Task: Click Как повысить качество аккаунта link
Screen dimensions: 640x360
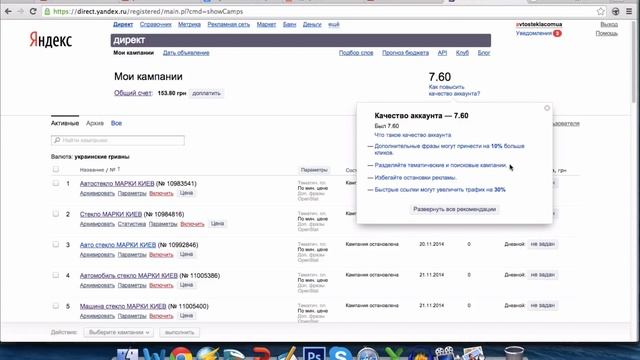Action: click(454, 90)
